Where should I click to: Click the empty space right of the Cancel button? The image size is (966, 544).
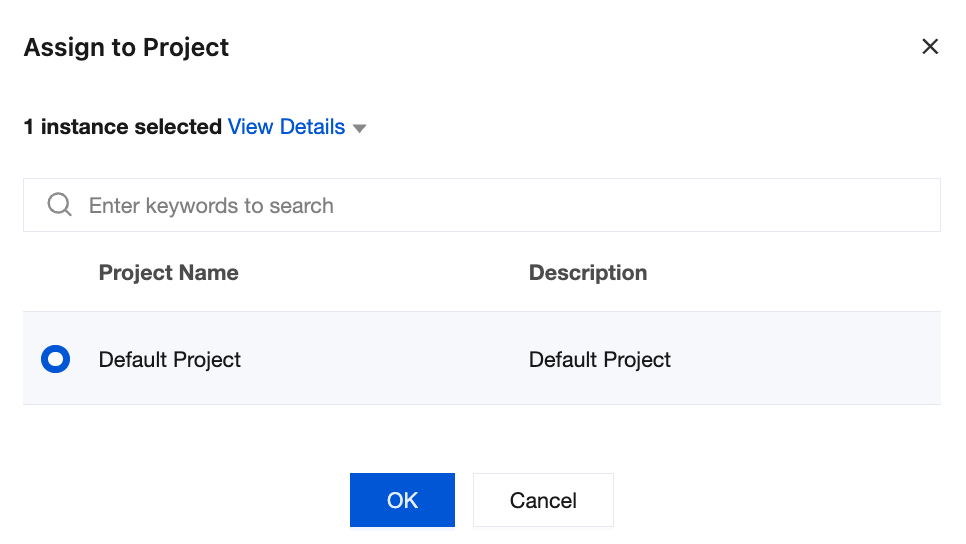[780, 500]
